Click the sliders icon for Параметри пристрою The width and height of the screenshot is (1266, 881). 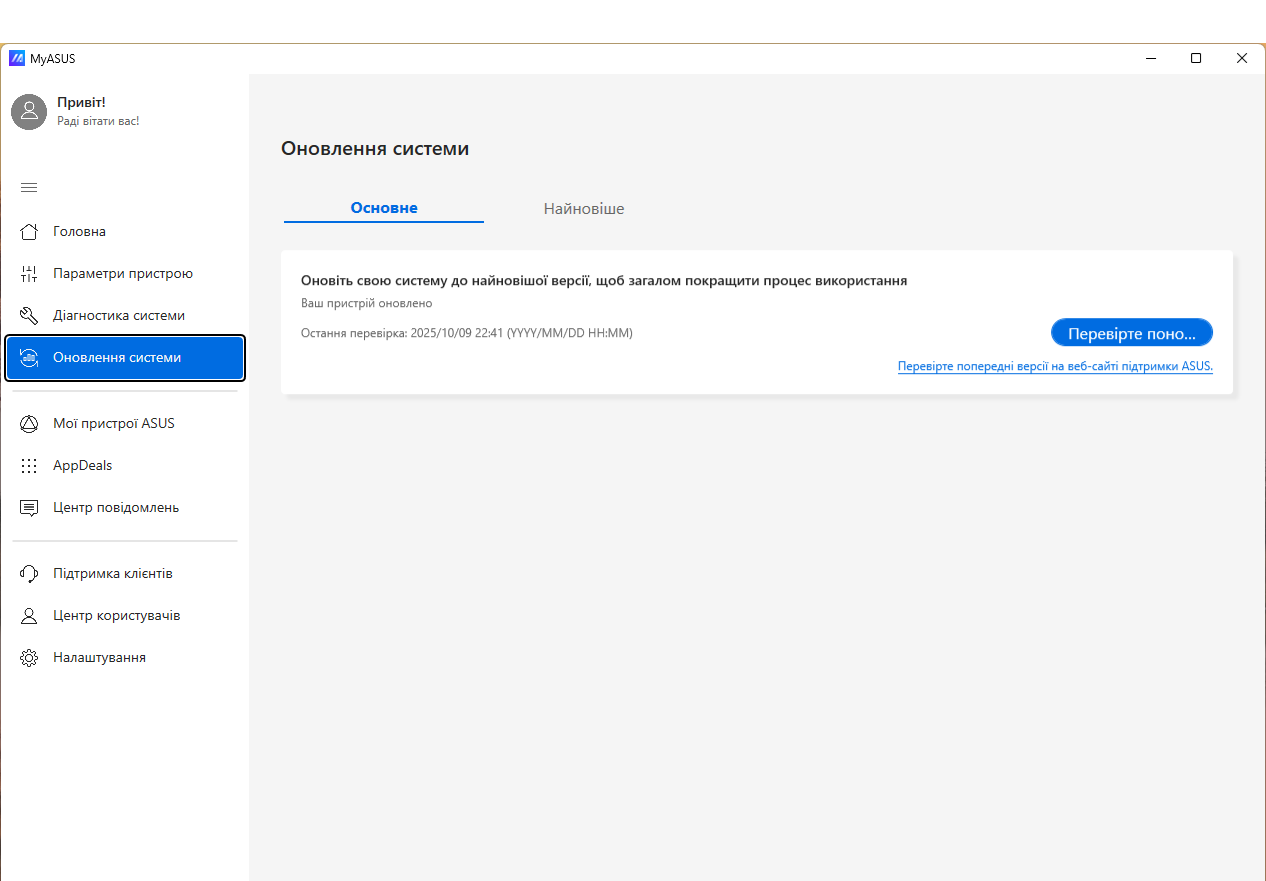pos(29,274)
